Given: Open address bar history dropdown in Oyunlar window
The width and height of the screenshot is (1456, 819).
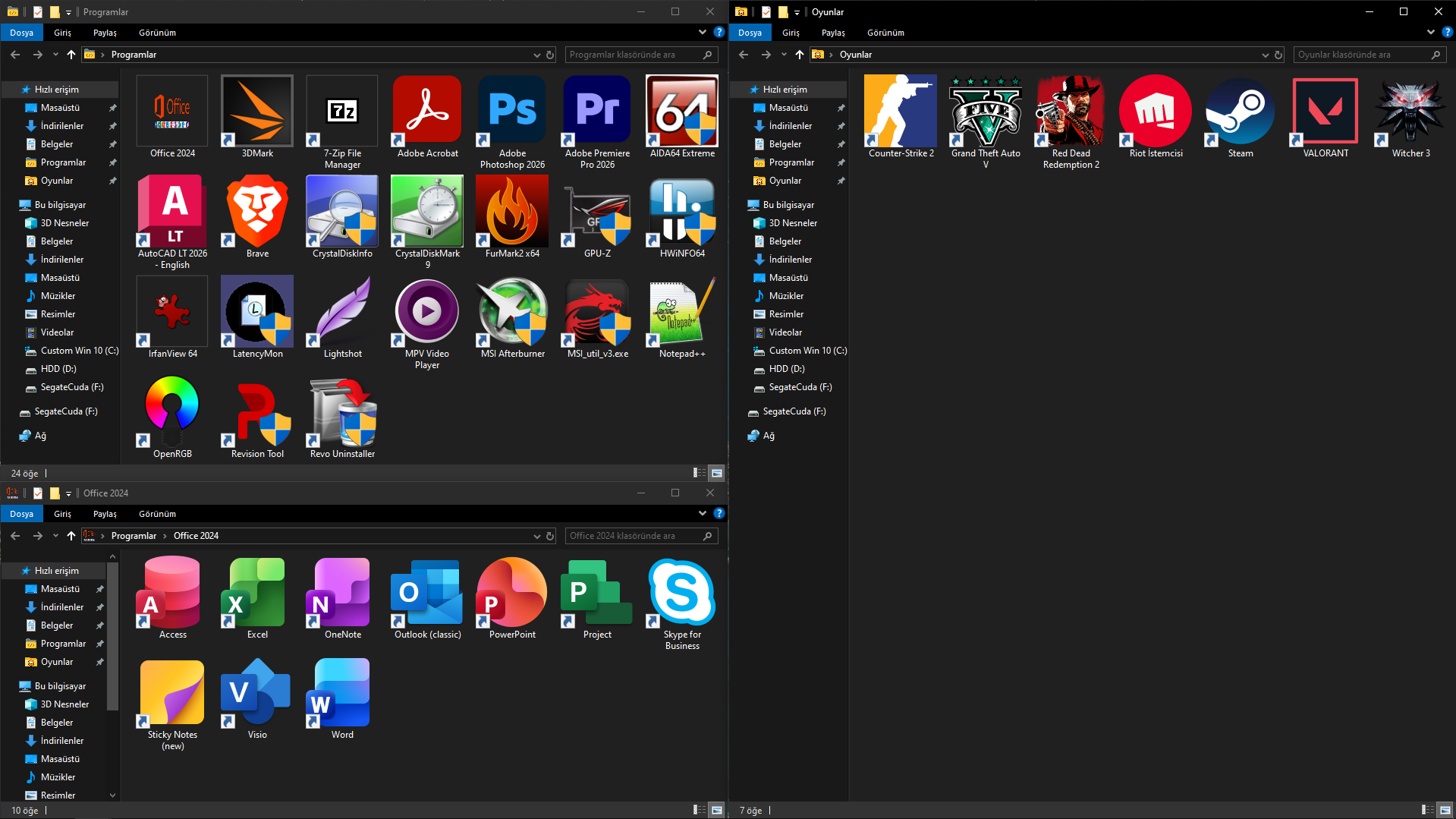Looking at the screenshot, I should [x=1265, y=55].
